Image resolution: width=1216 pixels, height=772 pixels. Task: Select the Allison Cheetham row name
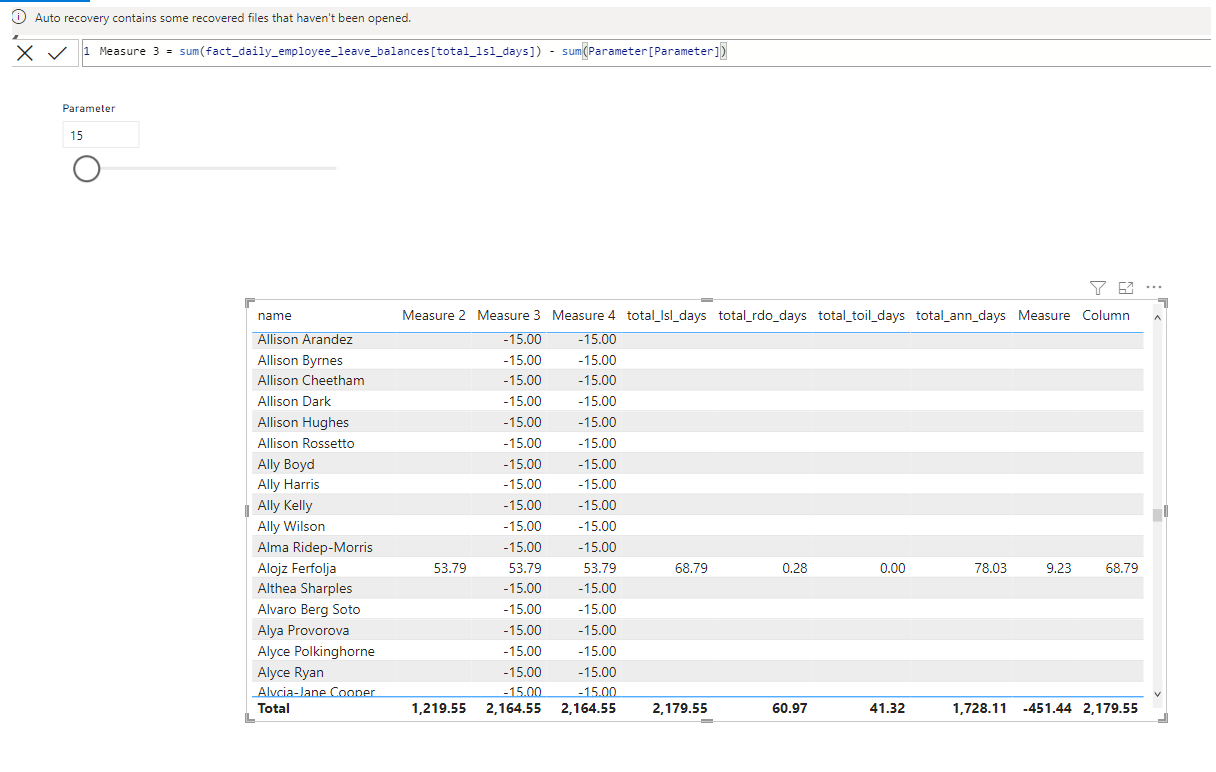311,380
